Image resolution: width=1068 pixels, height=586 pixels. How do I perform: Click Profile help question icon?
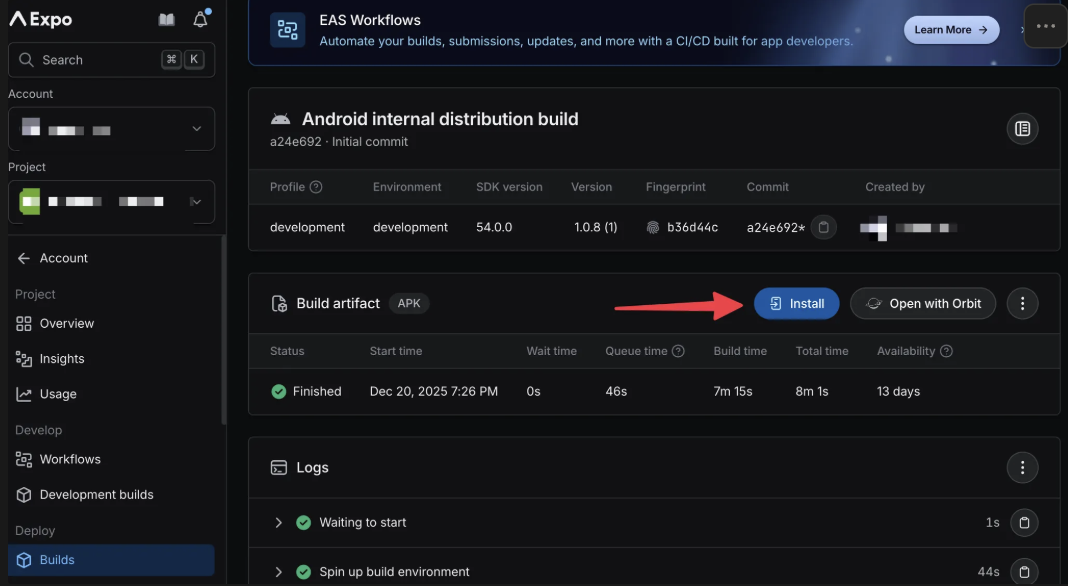[316, 187]
